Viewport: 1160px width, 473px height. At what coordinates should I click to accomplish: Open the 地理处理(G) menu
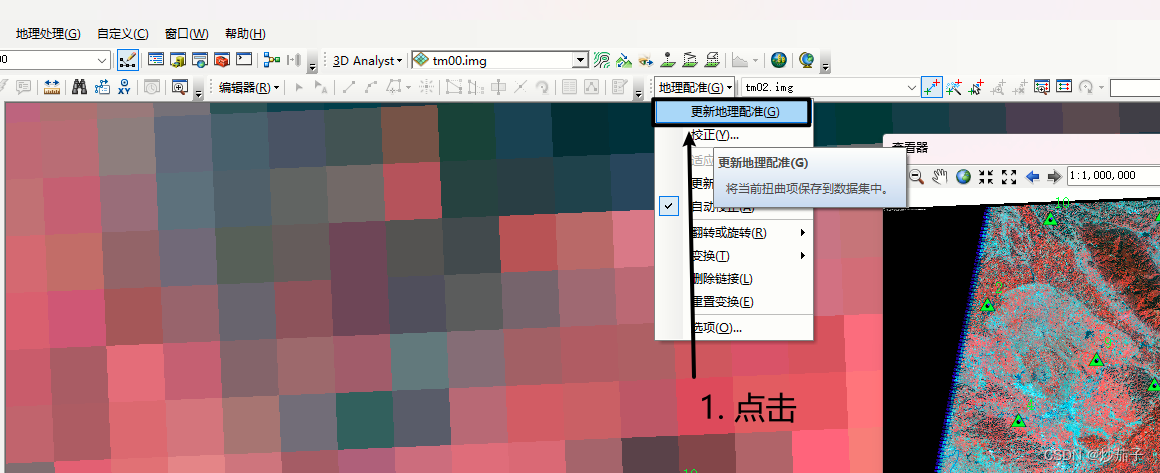pos(48,33)
